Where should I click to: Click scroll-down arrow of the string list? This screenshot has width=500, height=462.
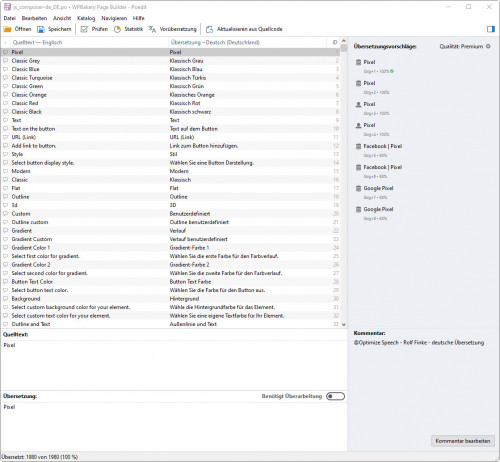click(344, 325)
